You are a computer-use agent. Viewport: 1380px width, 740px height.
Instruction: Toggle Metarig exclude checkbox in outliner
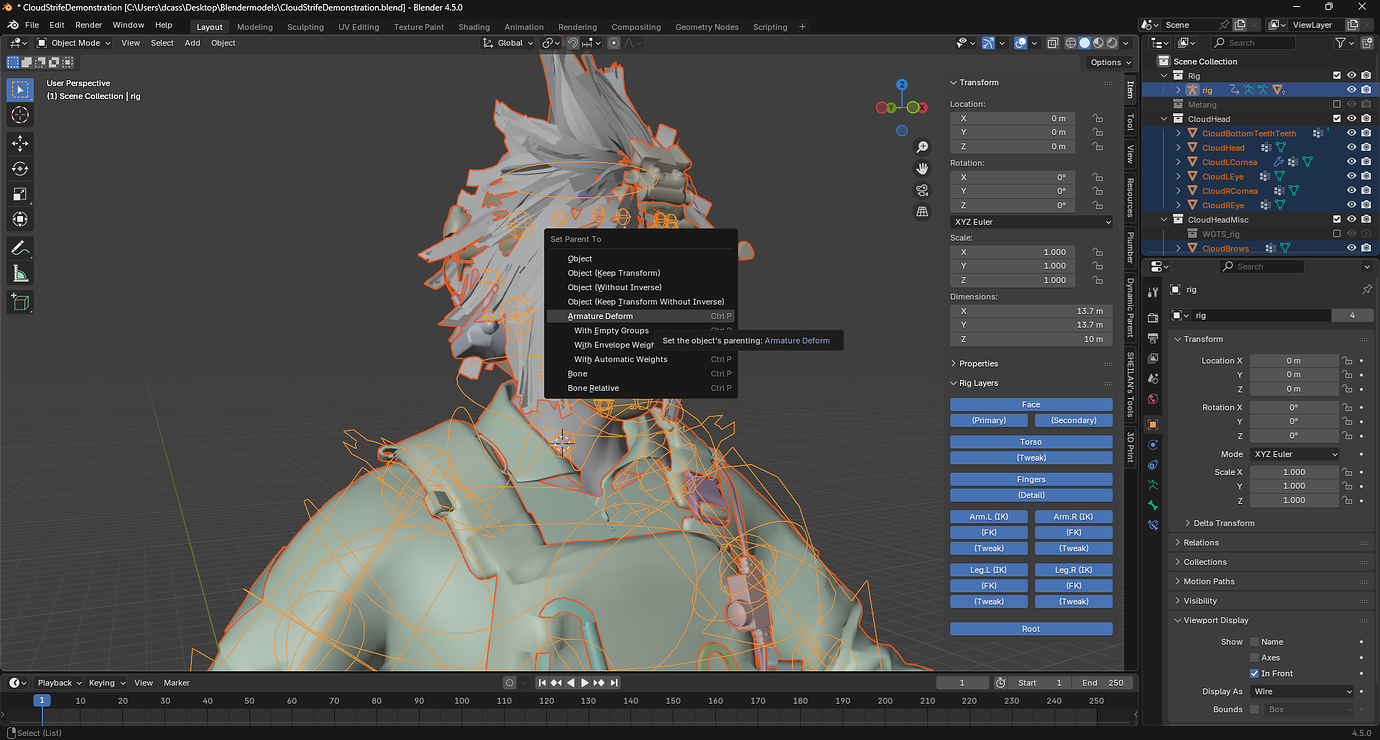tap(1337, 104)
